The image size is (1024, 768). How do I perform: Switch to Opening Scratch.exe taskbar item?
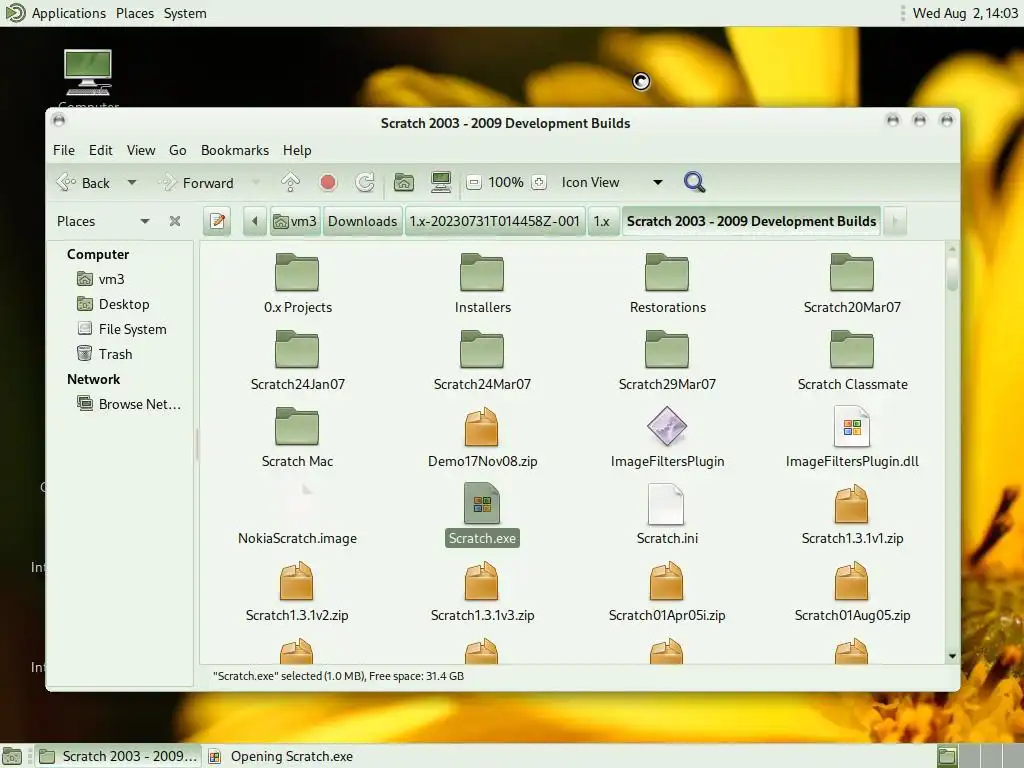click(281, 756)
